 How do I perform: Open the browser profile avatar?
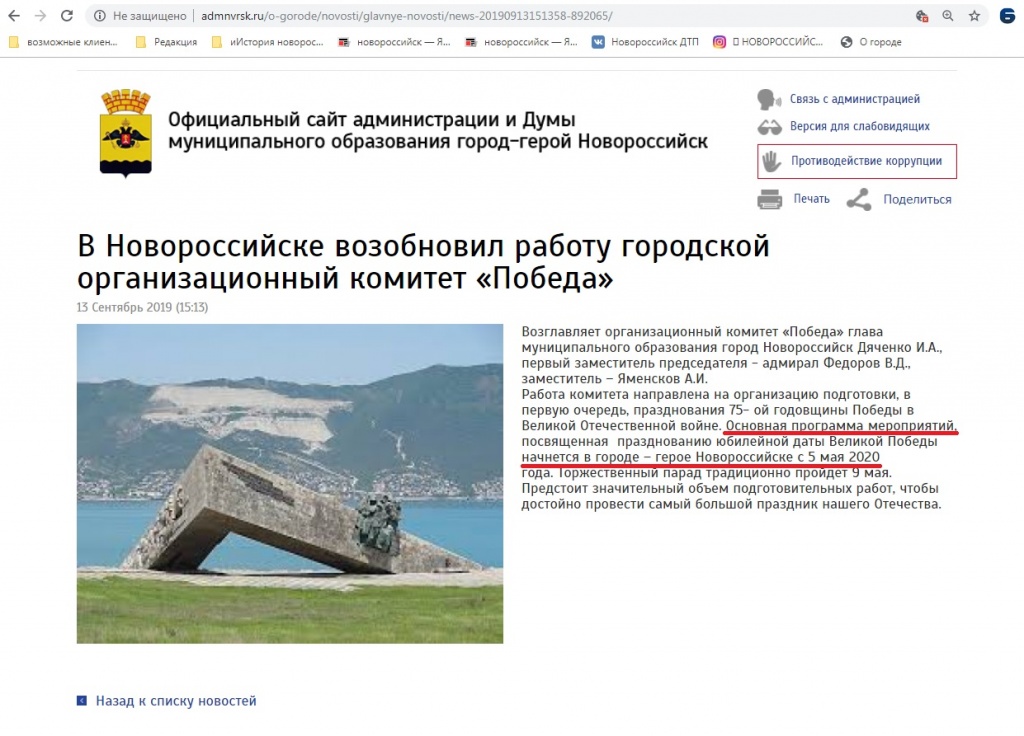(x=1007, y=15)
